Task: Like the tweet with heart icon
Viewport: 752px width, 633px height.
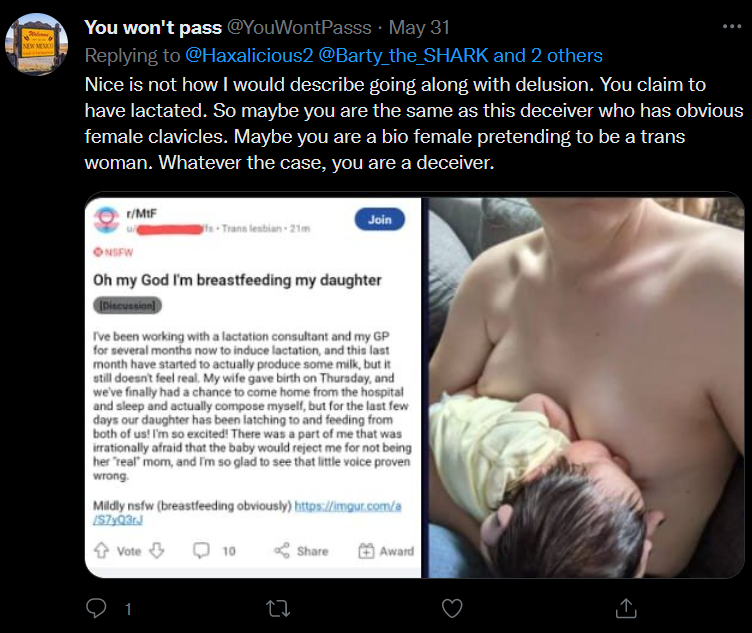Action: [x=452, y=609]
